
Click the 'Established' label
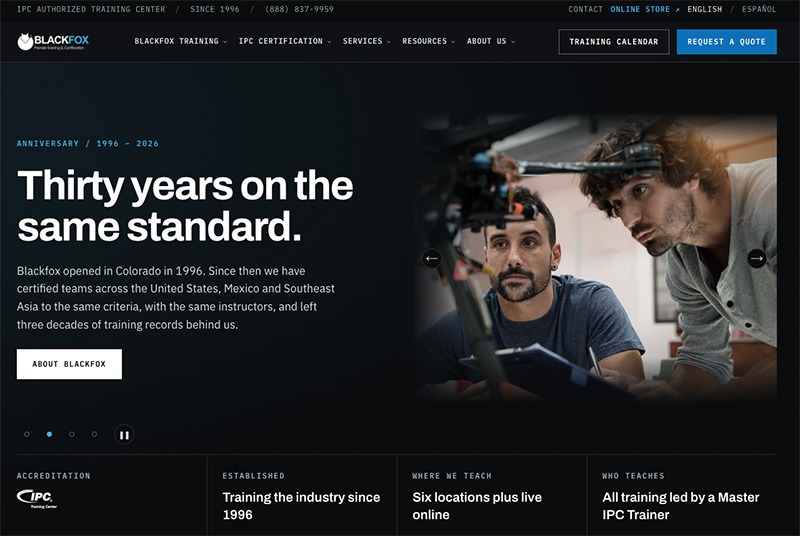point(254,476)
